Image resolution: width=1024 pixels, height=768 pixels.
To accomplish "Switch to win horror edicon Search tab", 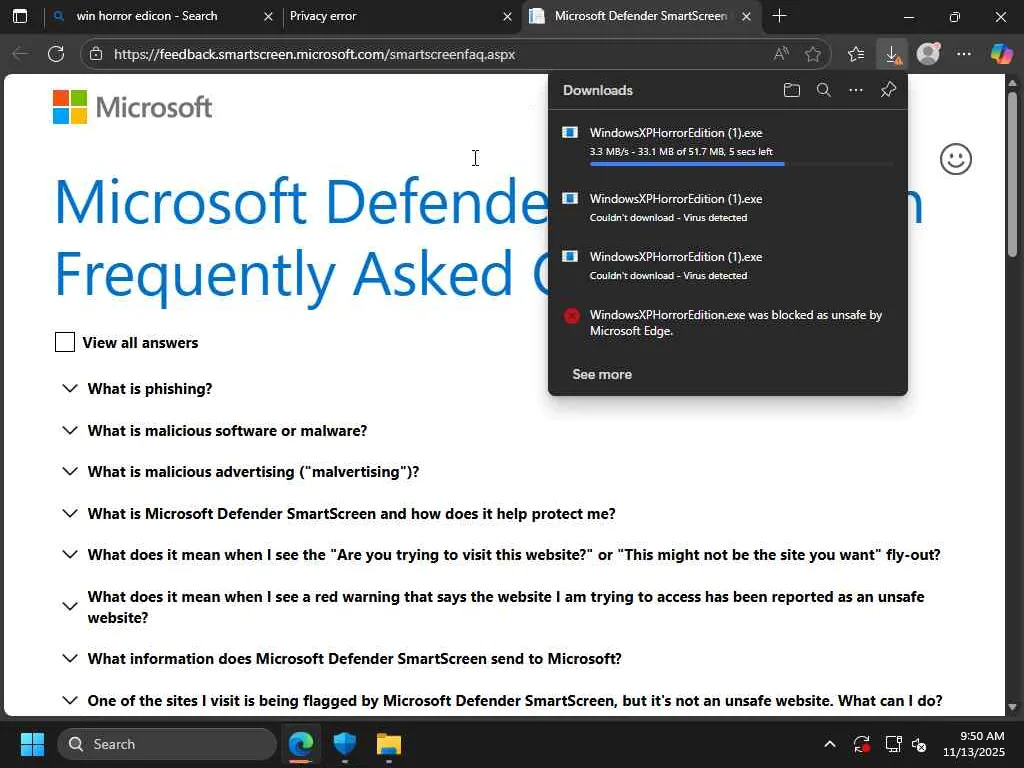I will (x=146, y=16).
